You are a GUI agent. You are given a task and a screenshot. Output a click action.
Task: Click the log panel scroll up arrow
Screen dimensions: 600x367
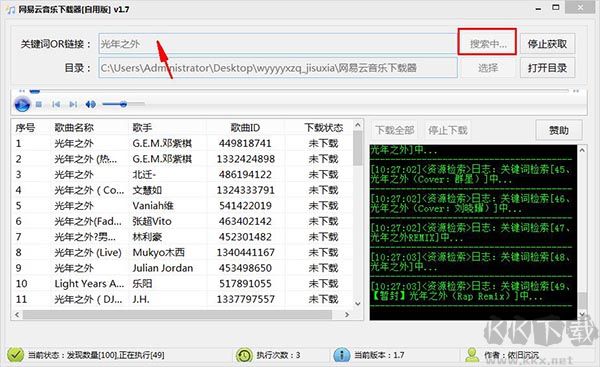point(582,150)
